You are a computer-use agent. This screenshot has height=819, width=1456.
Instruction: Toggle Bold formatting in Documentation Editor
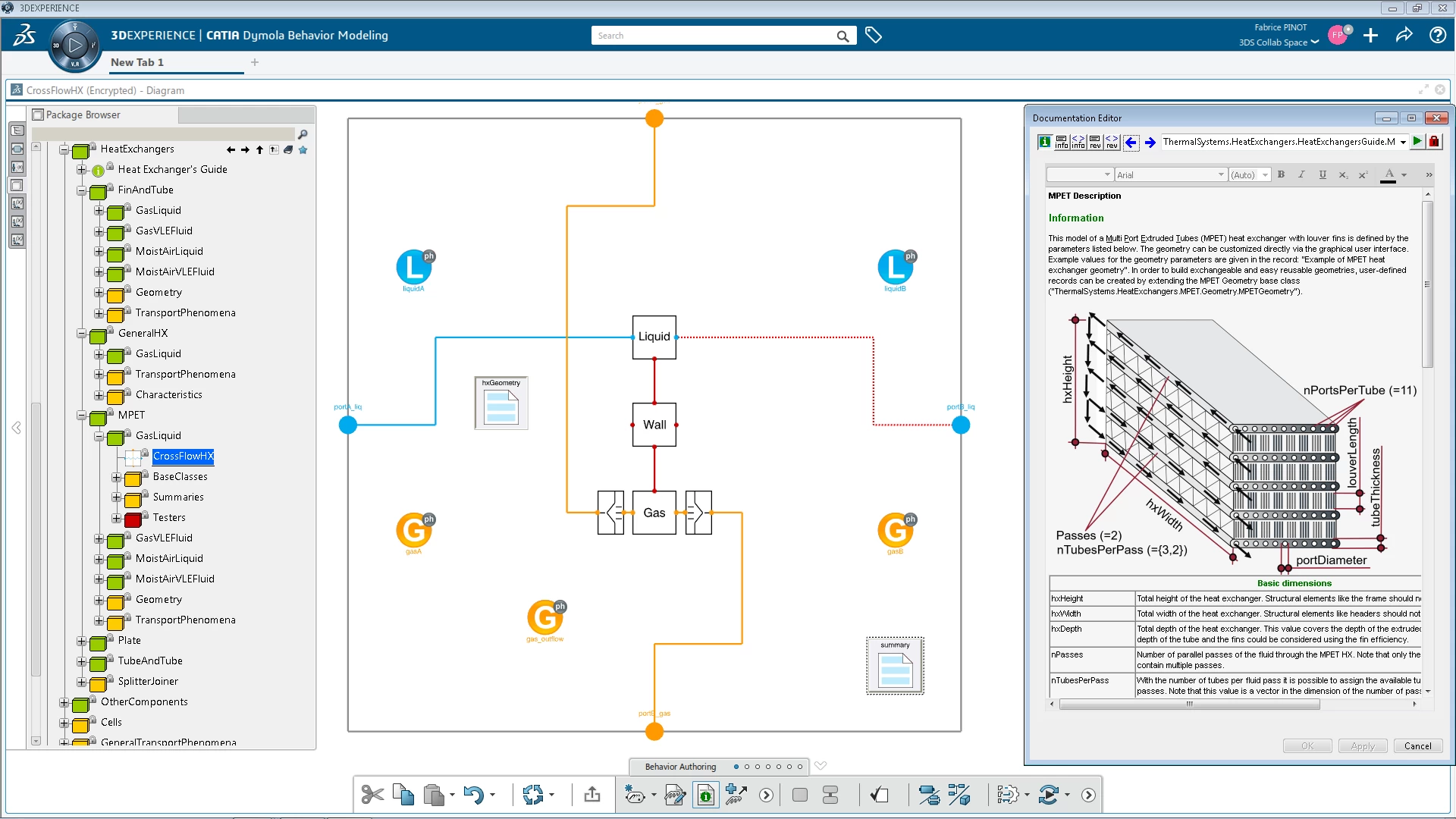(x=1281, y=174)
